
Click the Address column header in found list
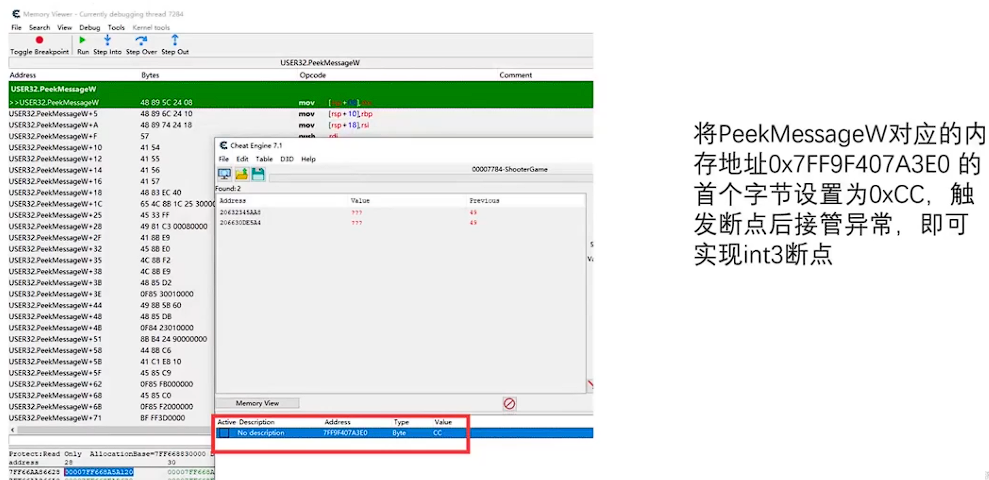tap(232, 201)
